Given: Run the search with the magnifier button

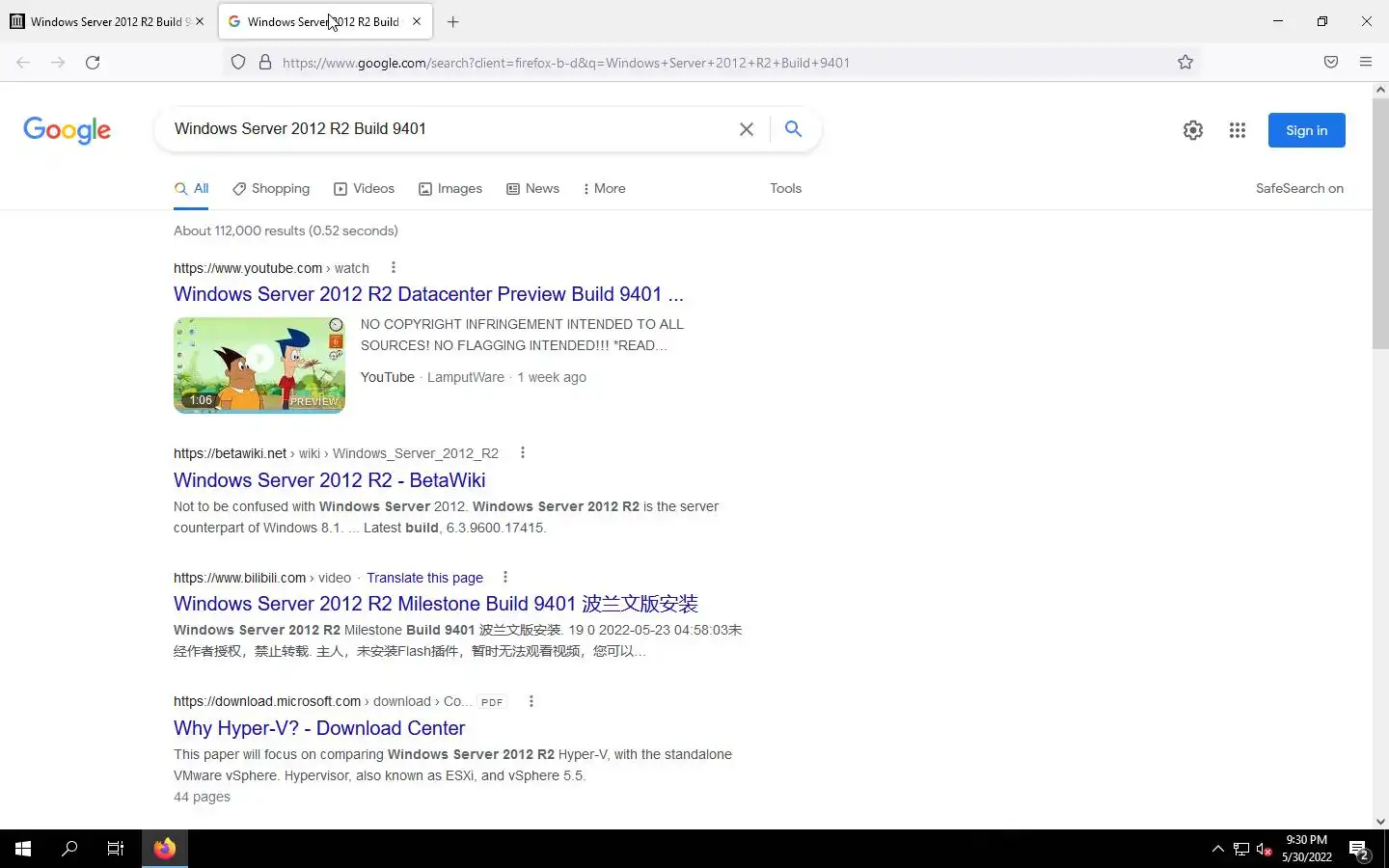Looking at the screenshot, I should tap(793, 129).
